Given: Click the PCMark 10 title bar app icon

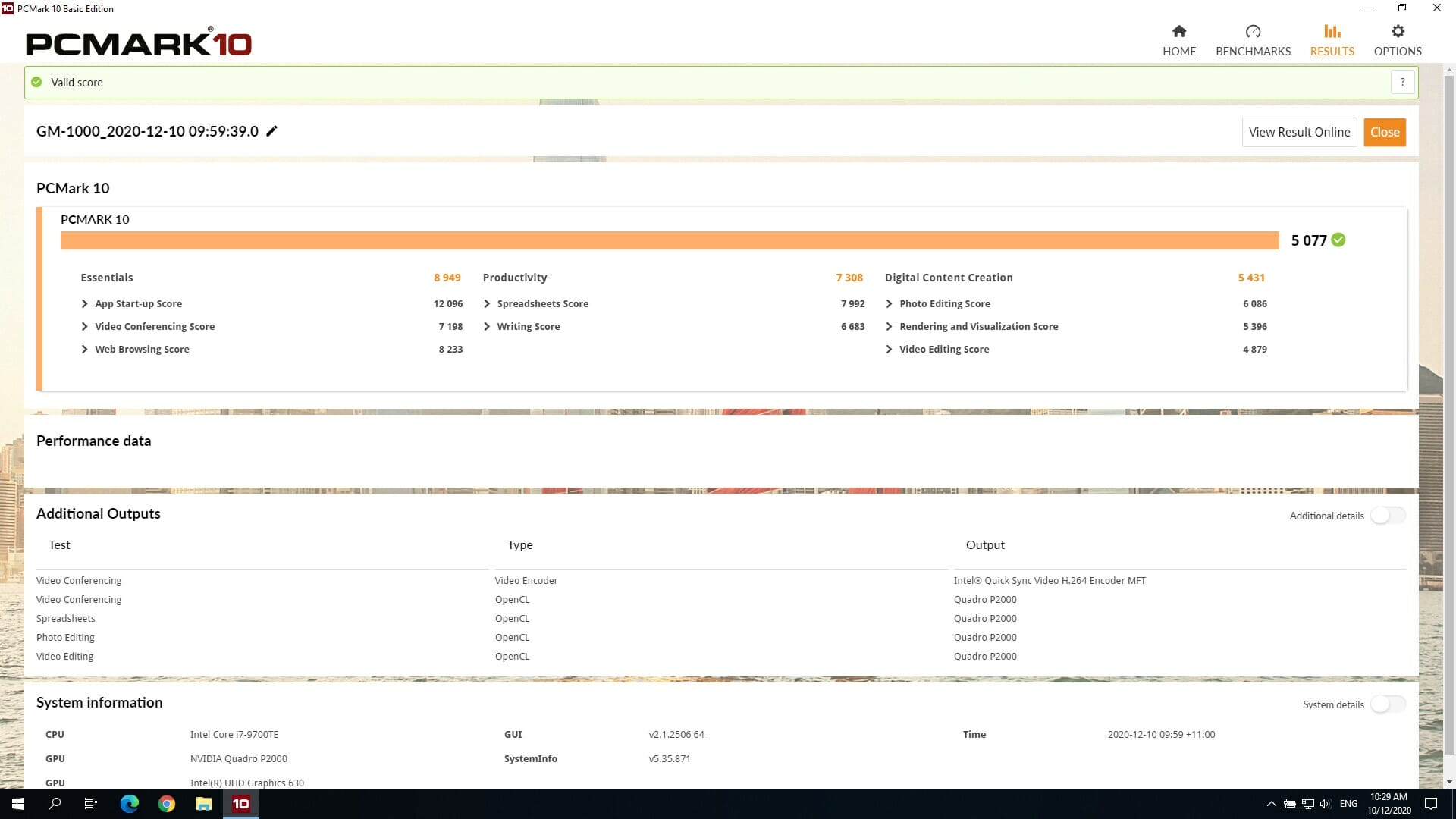Looking at the screenshot, I should click(x=8, y=8).
